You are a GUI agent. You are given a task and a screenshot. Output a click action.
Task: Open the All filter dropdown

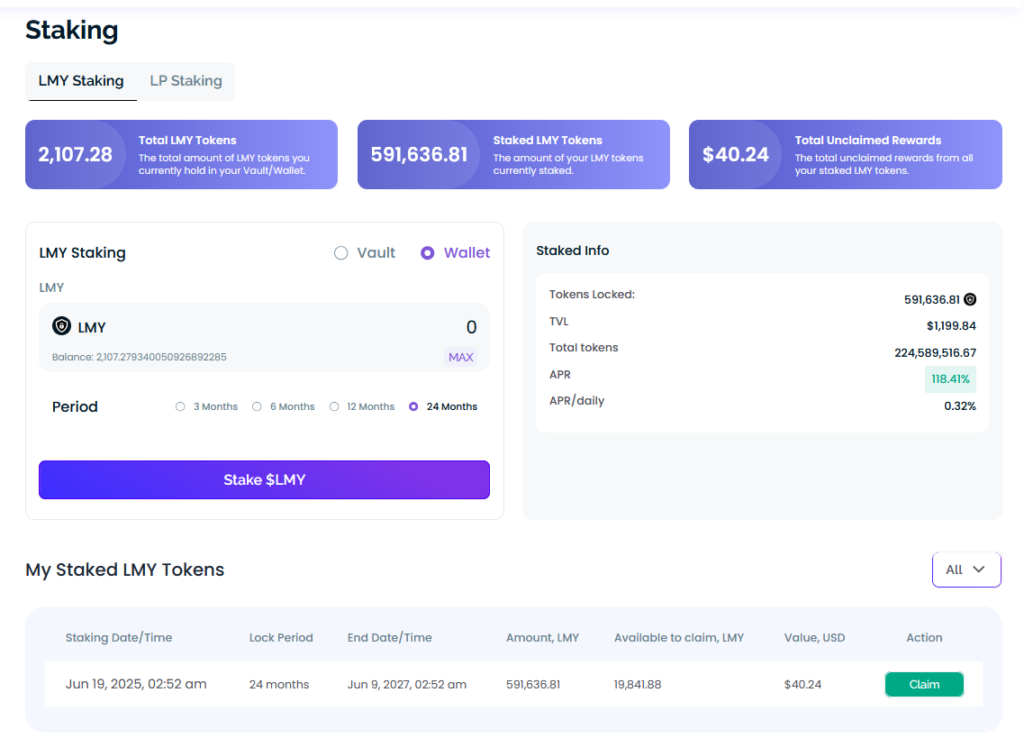tap(966, 569)
